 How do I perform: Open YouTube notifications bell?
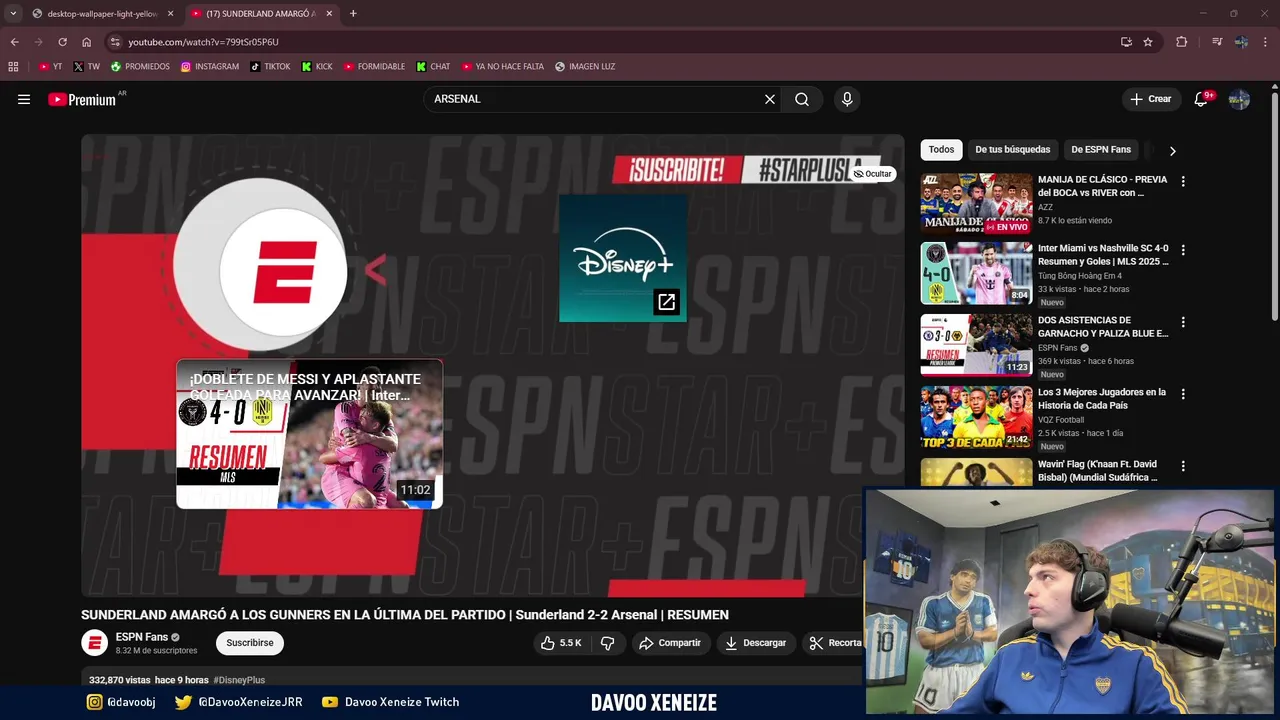coord(1201,99)
